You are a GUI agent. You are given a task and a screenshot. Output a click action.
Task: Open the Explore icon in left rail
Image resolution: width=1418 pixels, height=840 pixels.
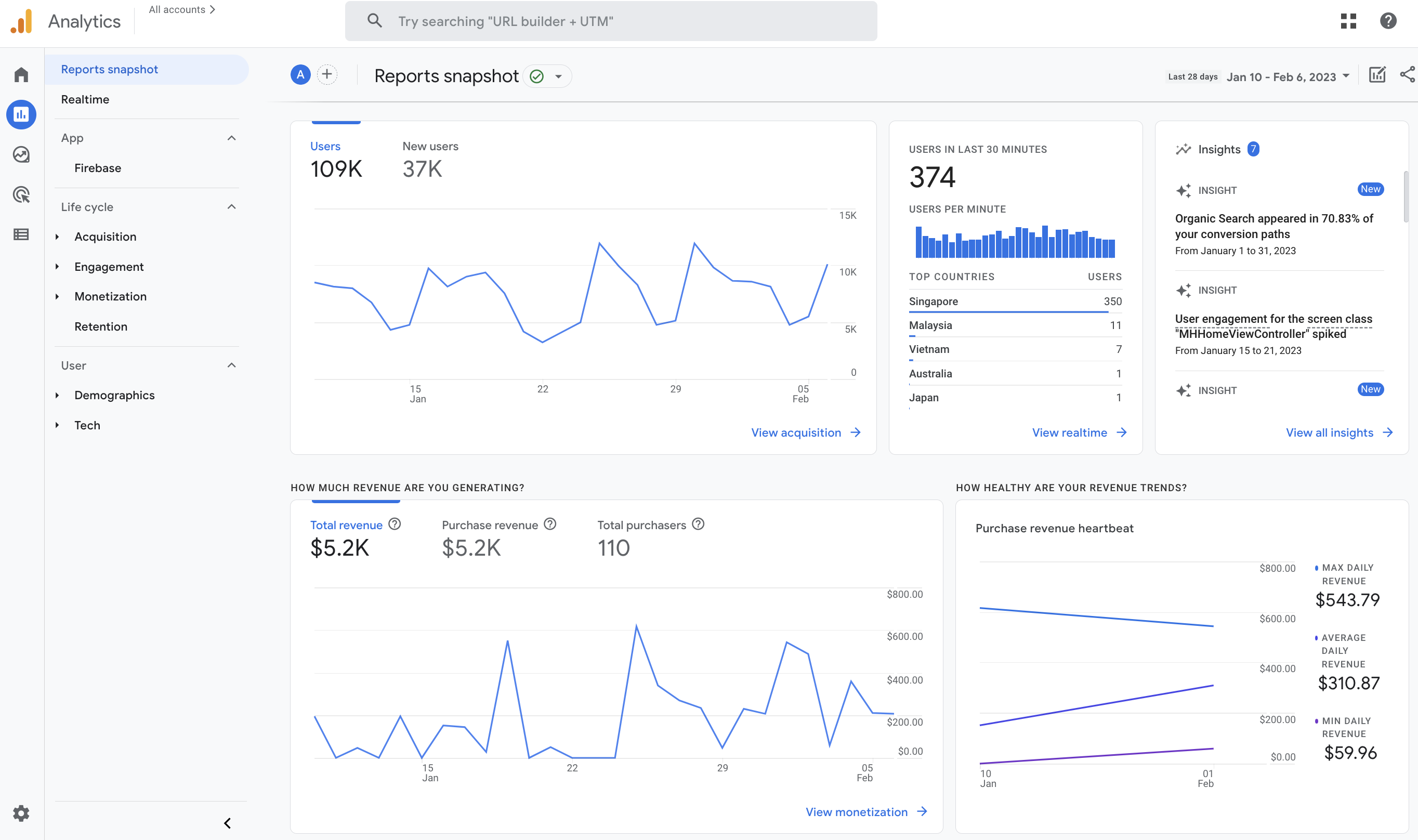[21, 154]
